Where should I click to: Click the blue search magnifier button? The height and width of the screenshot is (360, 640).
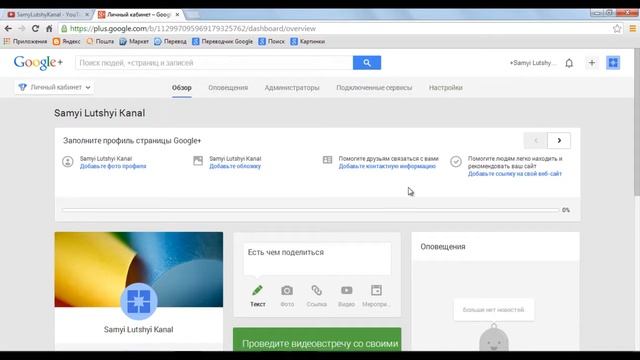[367, 63]
